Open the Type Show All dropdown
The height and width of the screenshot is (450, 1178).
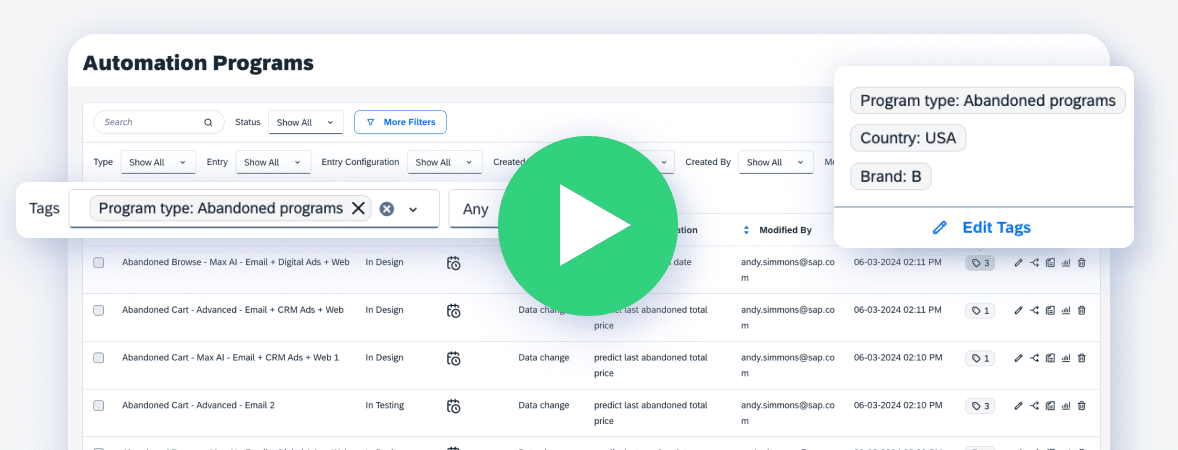159,162
